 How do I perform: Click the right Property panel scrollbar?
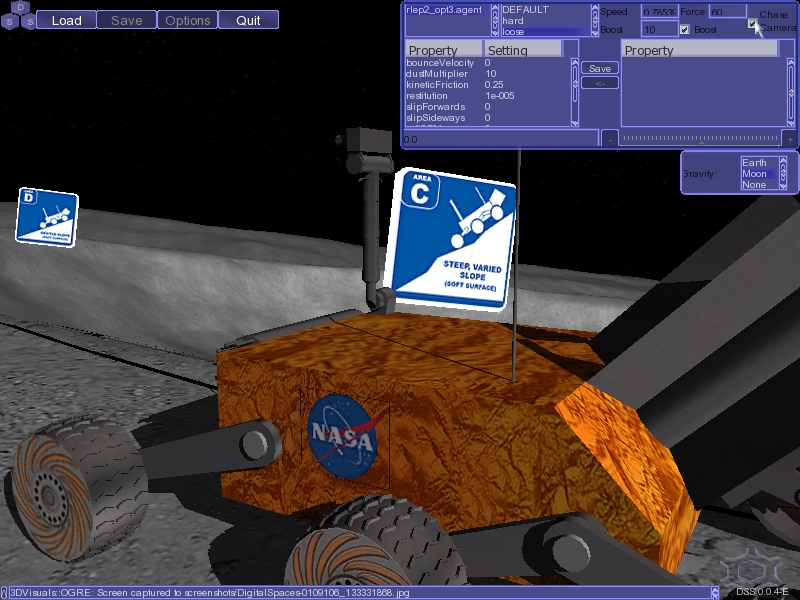[792, 92]
